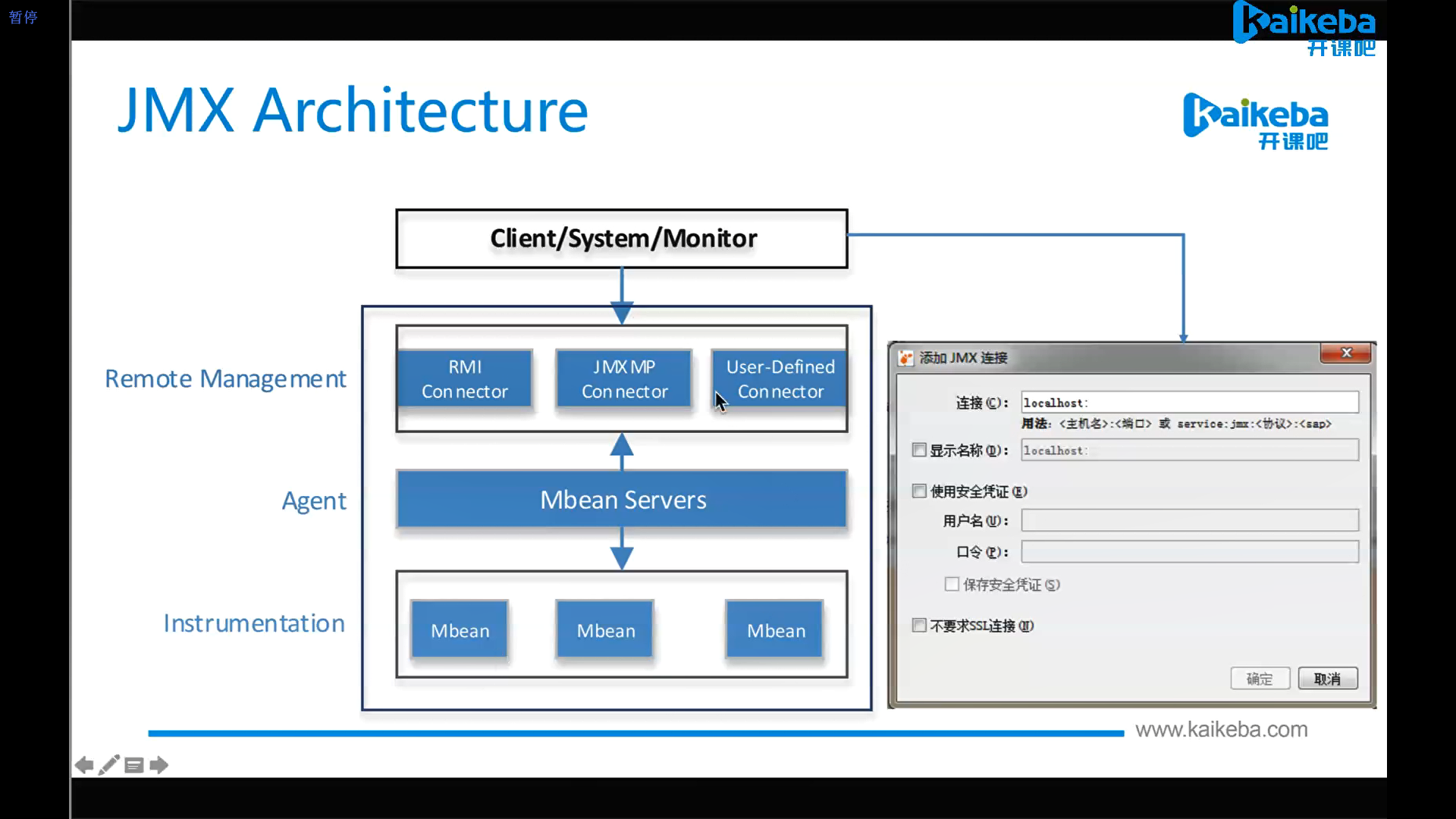Advance to next slide with right arrow

pyautogui.click(x=158, y=765)
